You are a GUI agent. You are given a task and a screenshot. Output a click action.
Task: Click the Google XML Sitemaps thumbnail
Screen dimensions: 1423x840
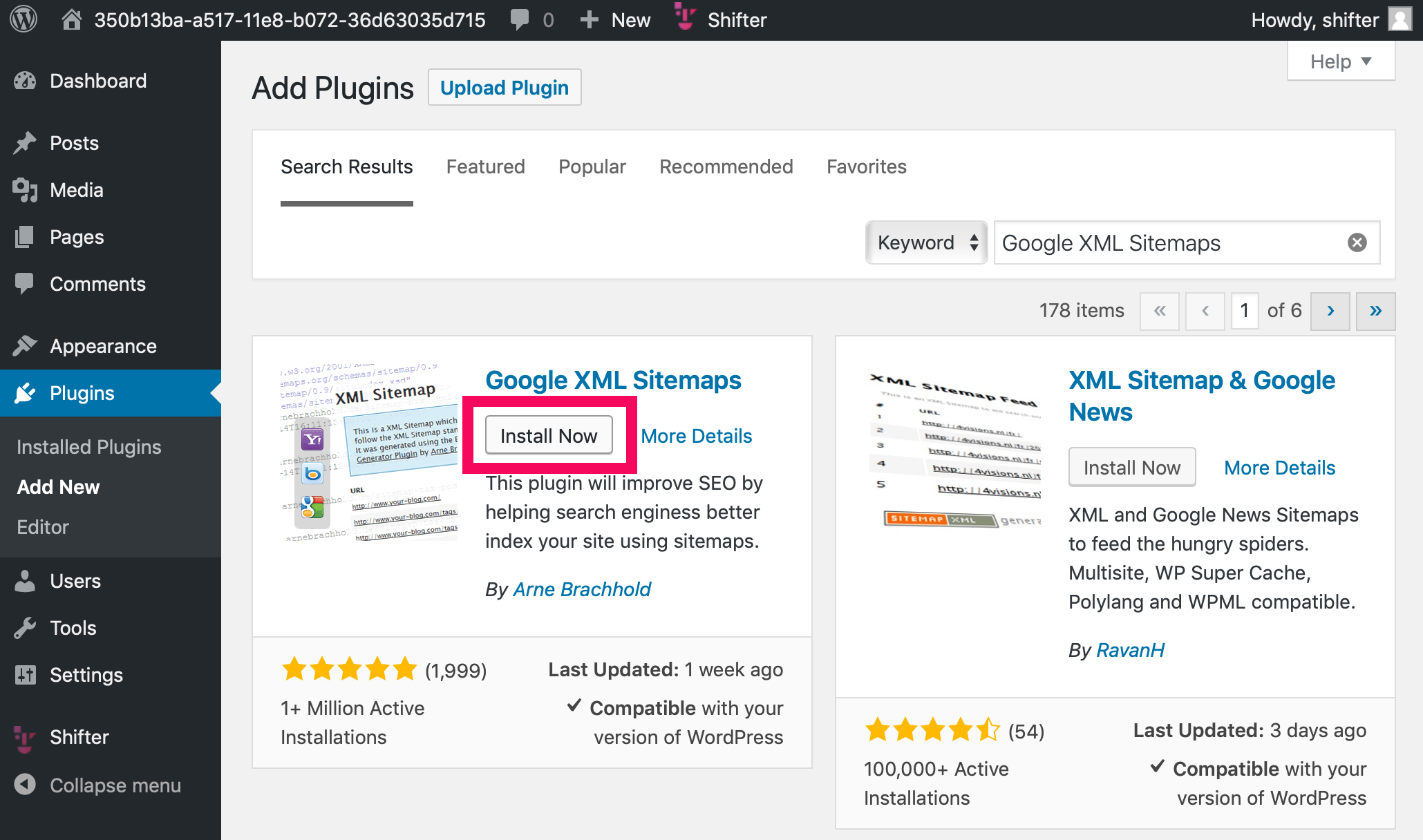[x=369, y=452]
